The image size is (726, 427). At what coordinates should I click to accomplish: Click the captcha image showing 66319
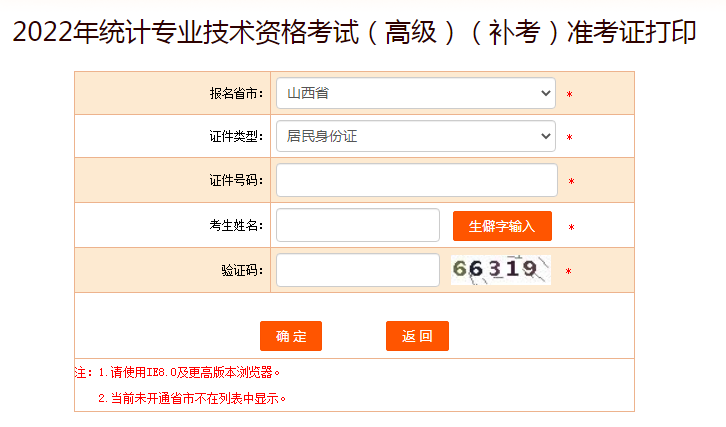[x=500, y=269]
